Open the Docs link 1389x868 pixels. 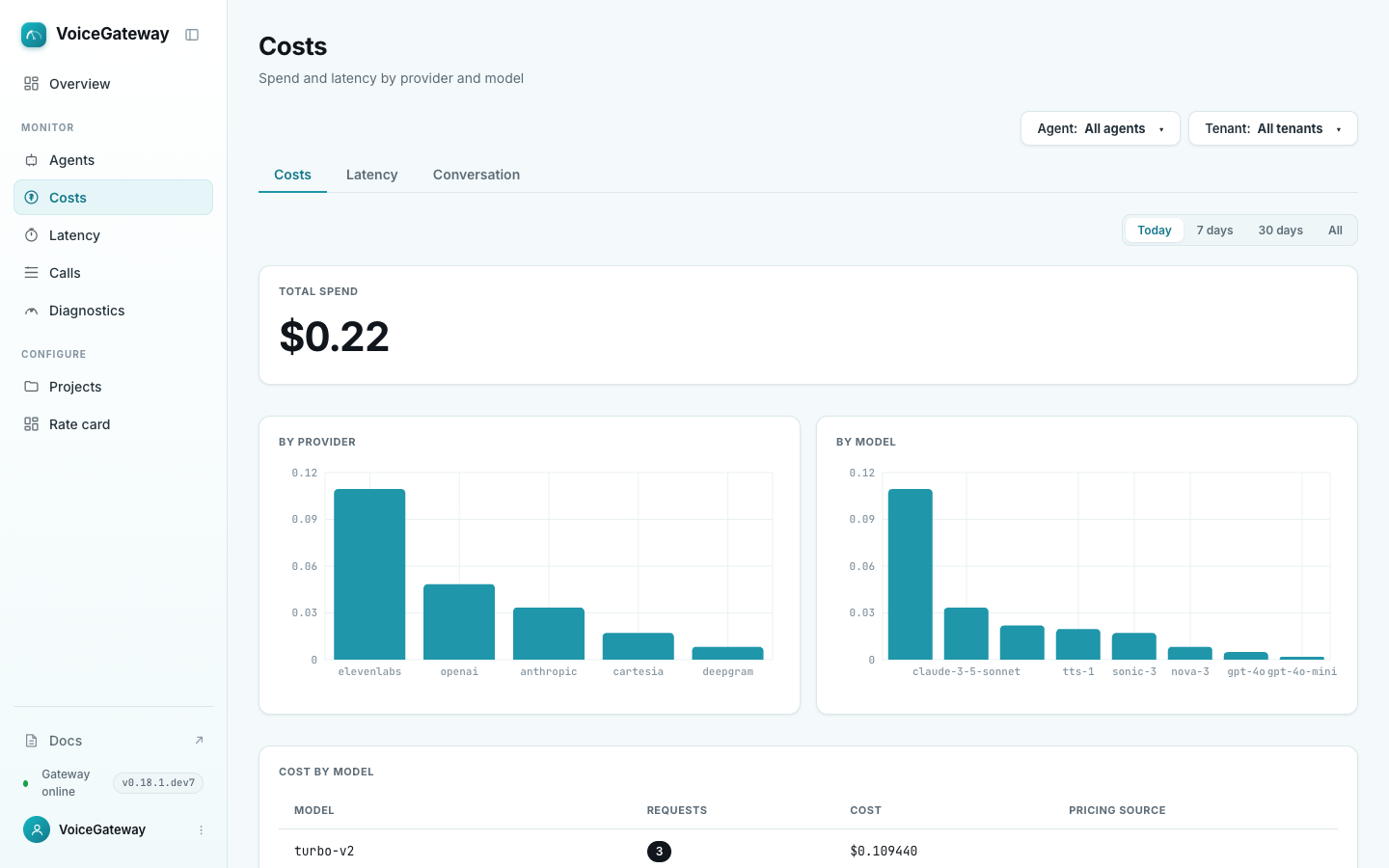pyautogui.click(x=113, y=741)
